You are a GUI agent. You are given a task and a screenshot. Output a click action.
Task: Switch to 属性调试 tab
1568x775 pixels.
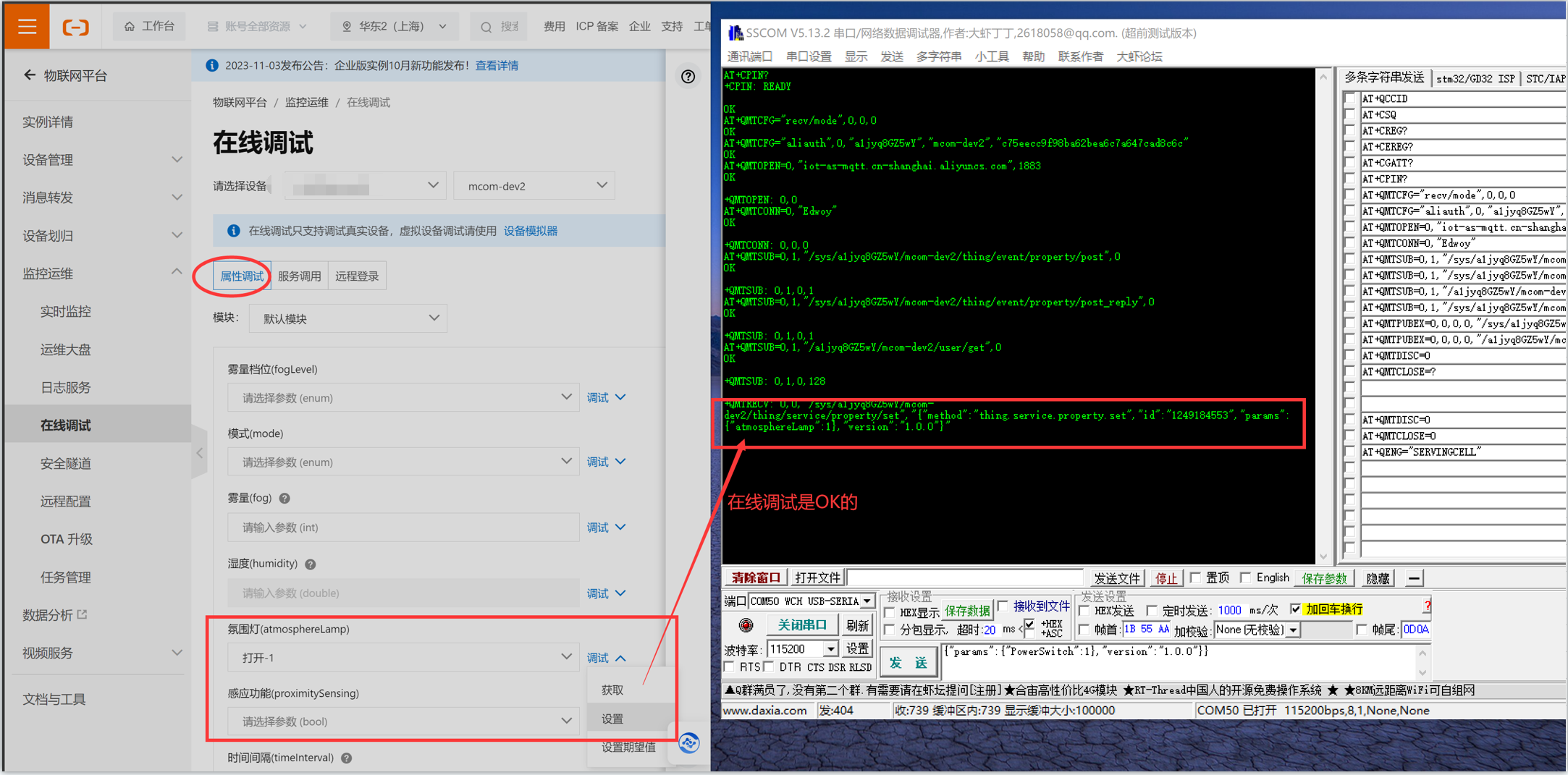242,276
